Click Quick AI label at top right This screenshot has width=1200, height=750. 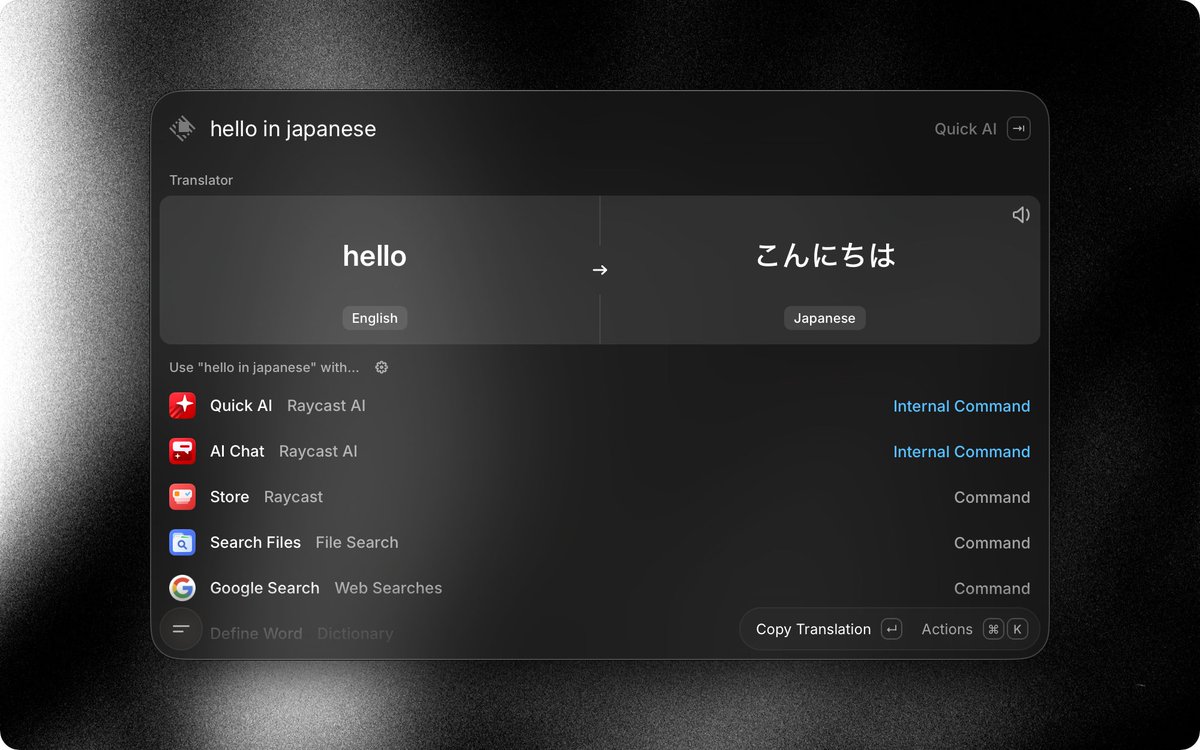coord(965,129)
